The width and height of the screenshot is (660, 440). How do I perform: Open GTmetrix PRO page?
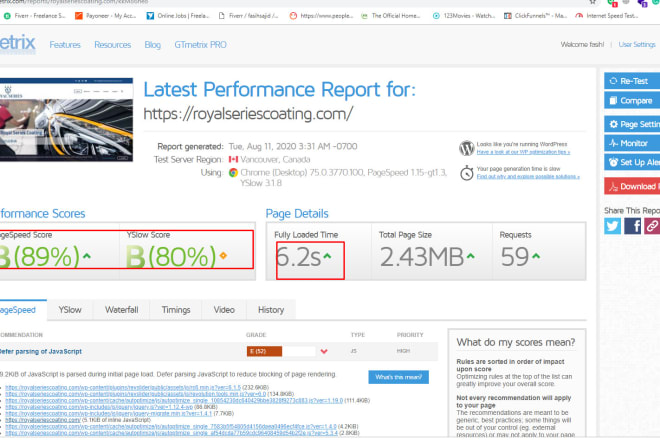click(x=200, y=45)
